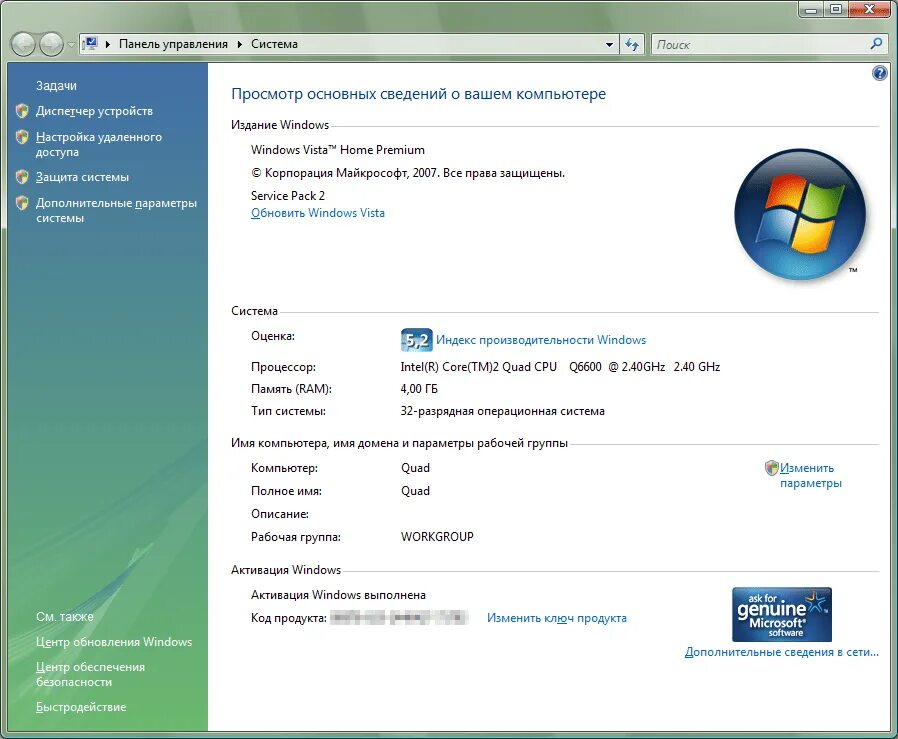The image size is (898, 739).
Task: Open Дополнительные параметры системы
Action: click(x=116, y=210)
